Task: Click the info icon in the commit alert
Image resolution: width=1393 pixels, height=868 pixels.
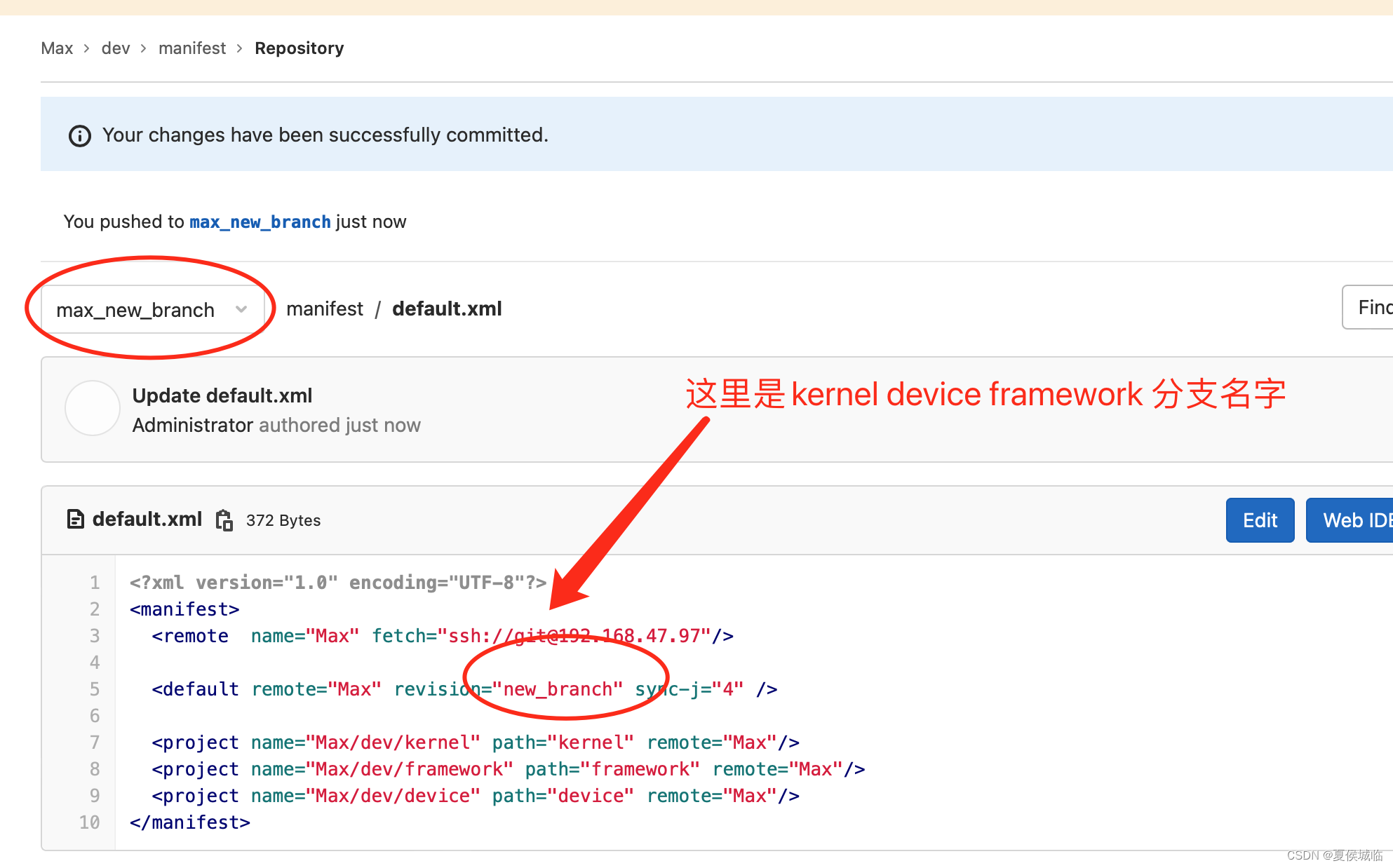Action: (x=79, y=135)
